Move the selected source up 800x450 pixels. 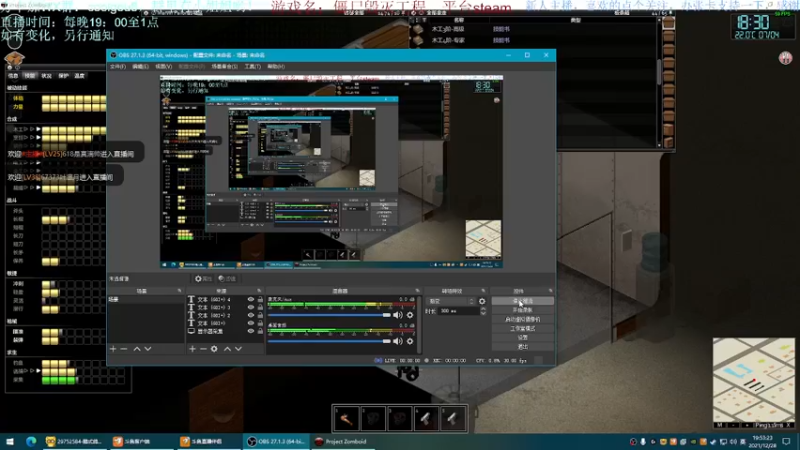click(x=228, y=349)
